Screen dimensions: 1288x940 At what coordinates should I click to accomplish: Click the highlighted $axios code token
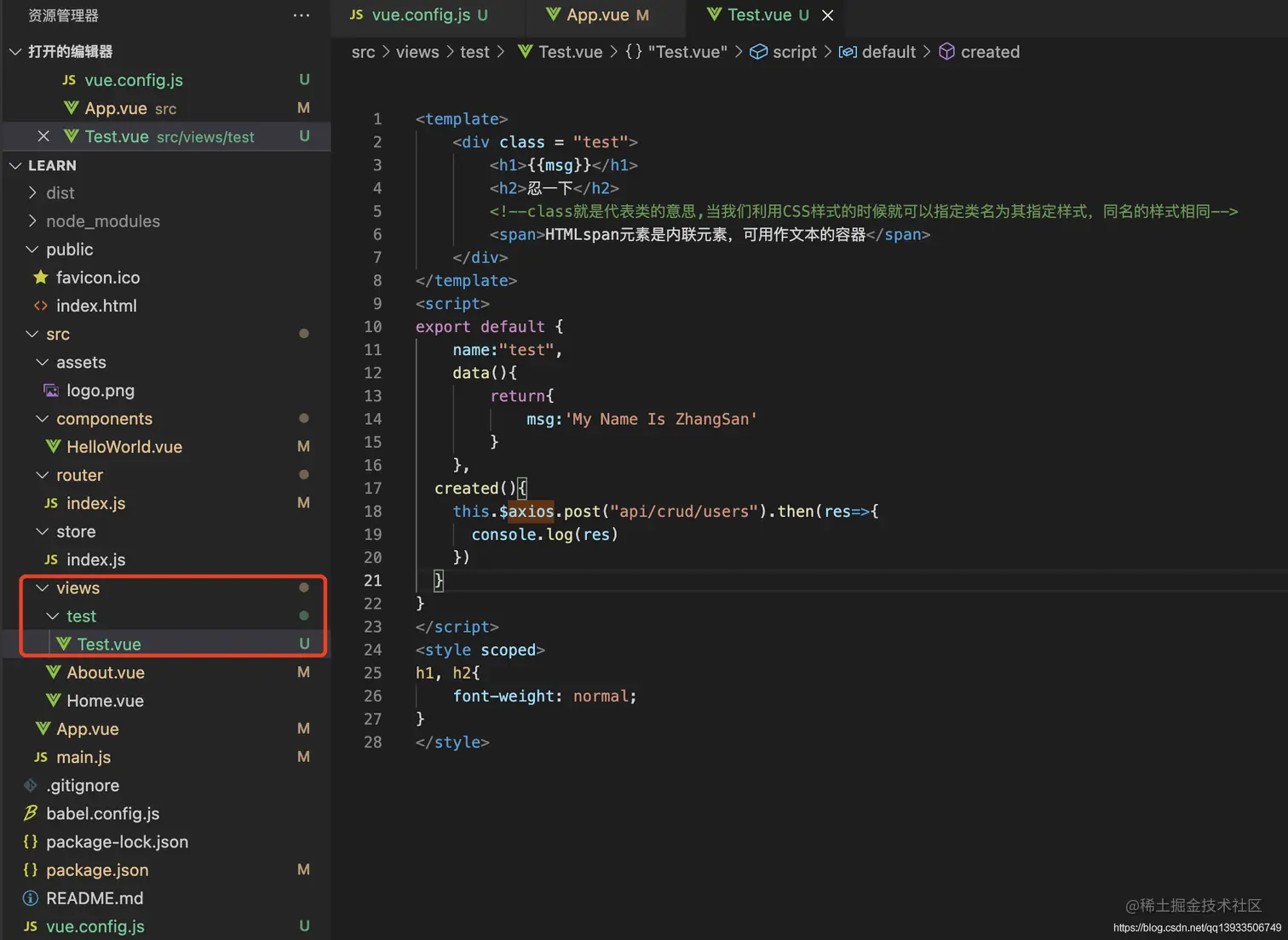coord(526,511)
